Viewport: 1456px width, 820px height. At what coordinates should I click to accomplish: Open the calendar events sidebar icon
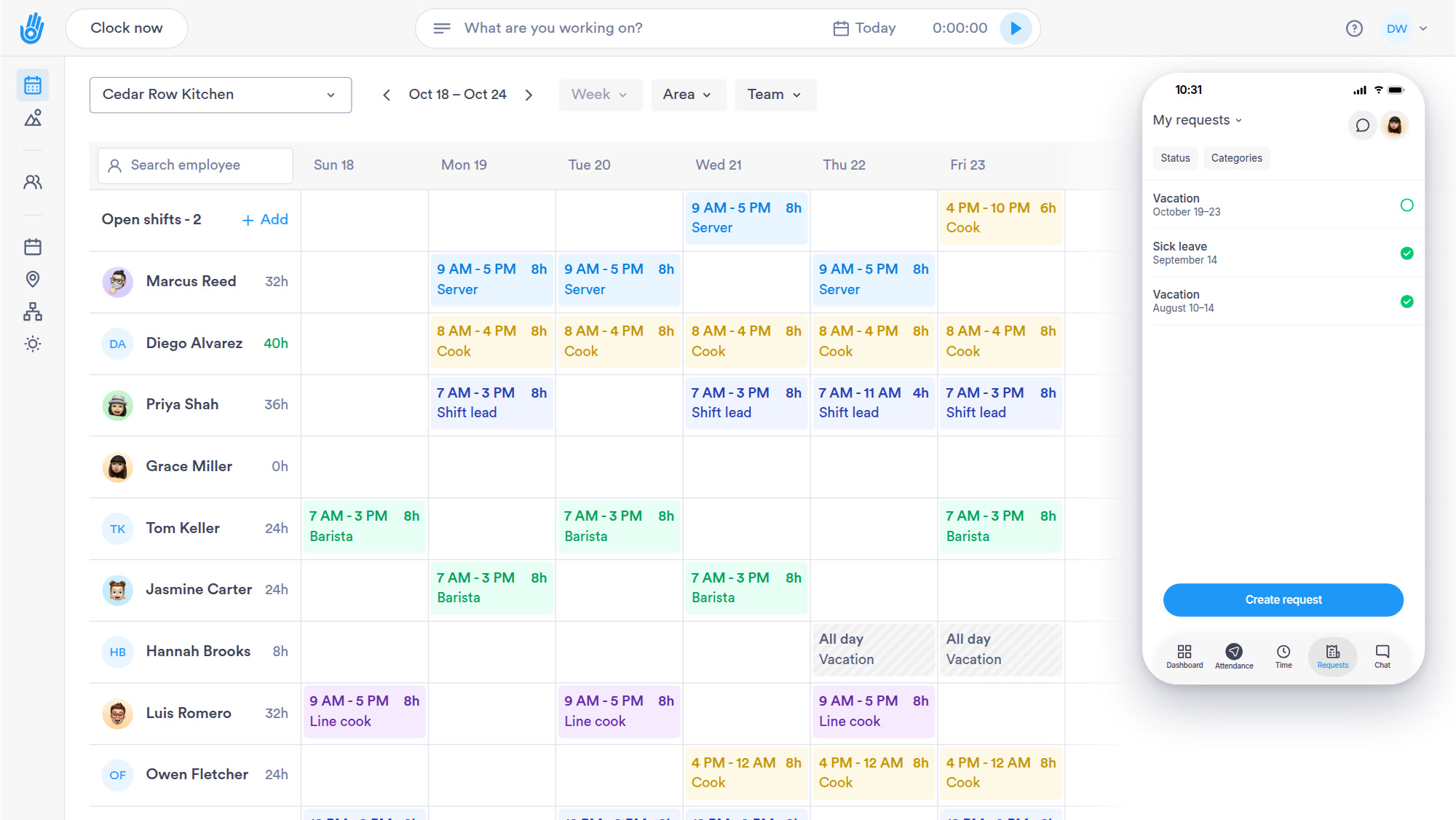coord(33,247)
